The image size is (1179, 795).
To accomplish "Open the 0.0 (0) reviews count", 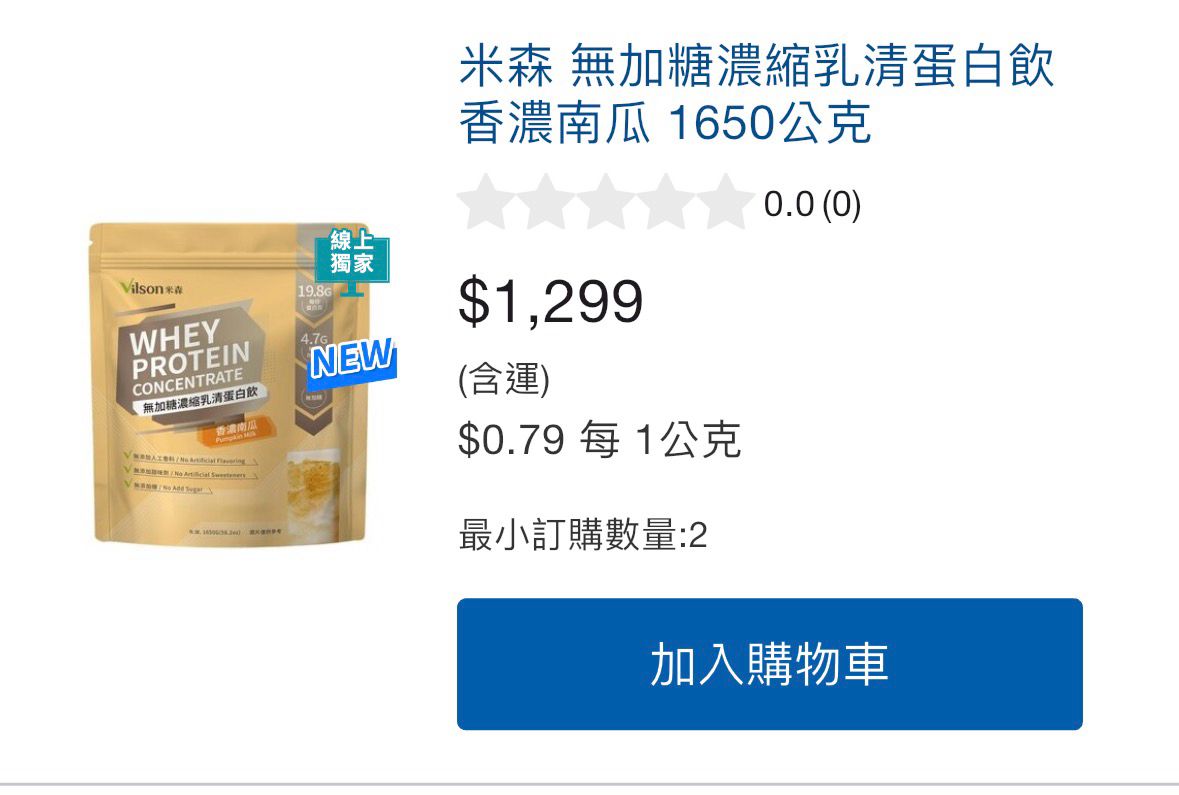I will pyautogui.click(x=812, y=205).
